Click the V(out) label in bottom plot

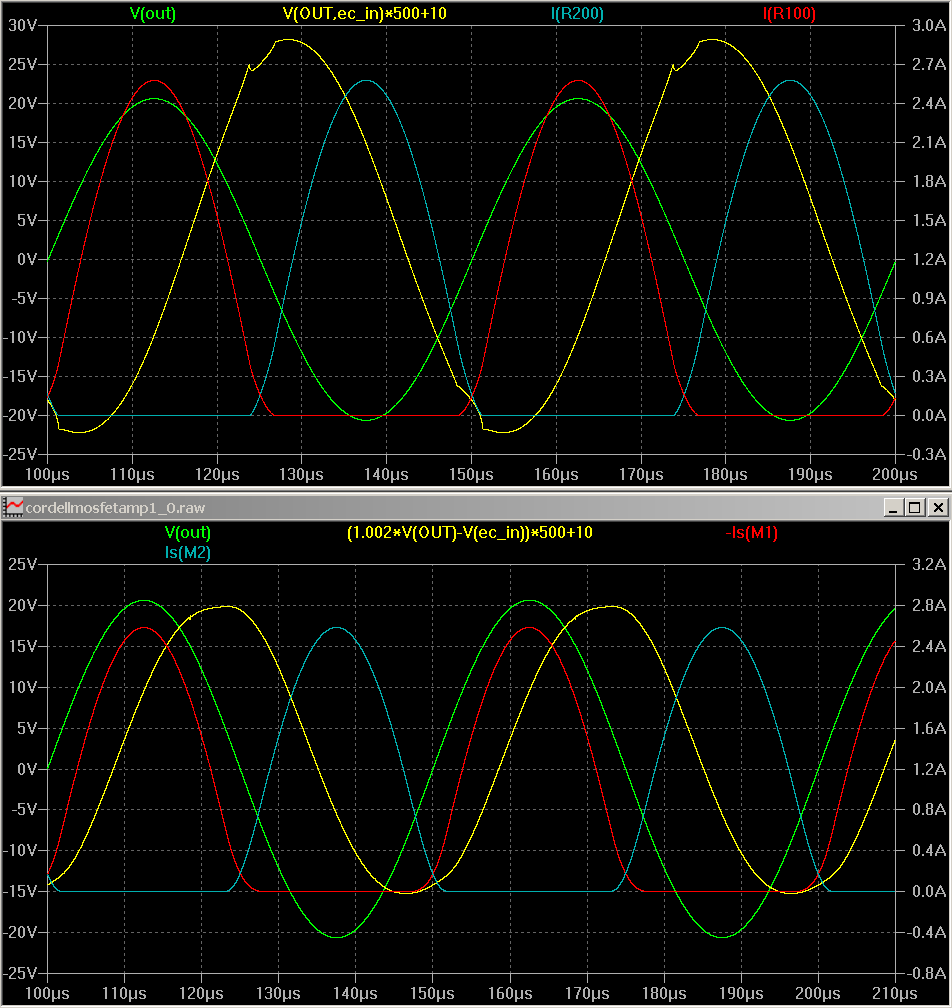coord(188,532)
